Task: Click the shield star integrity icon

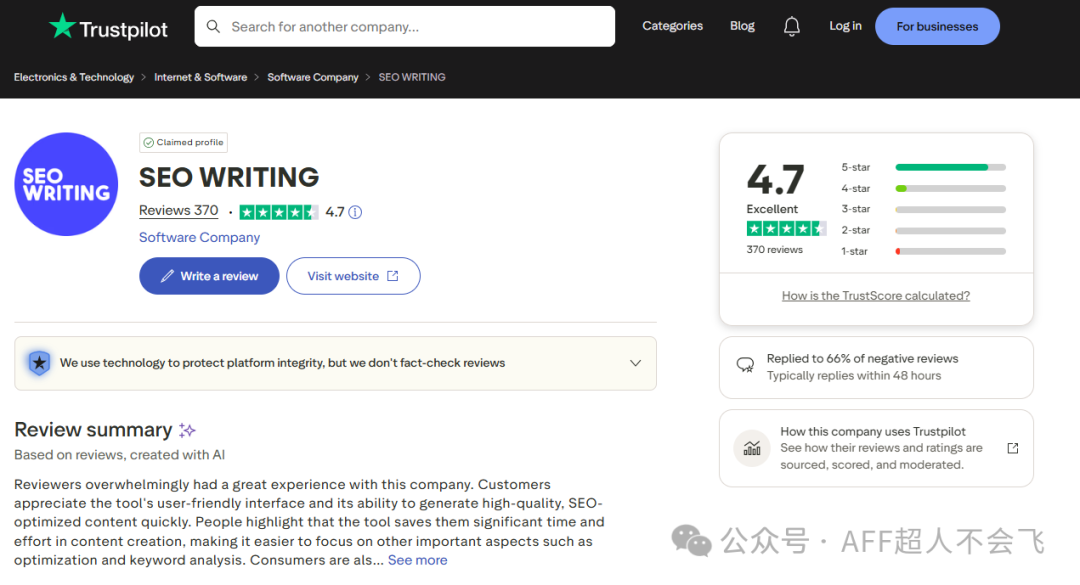Action: click(x=39, y=362)
